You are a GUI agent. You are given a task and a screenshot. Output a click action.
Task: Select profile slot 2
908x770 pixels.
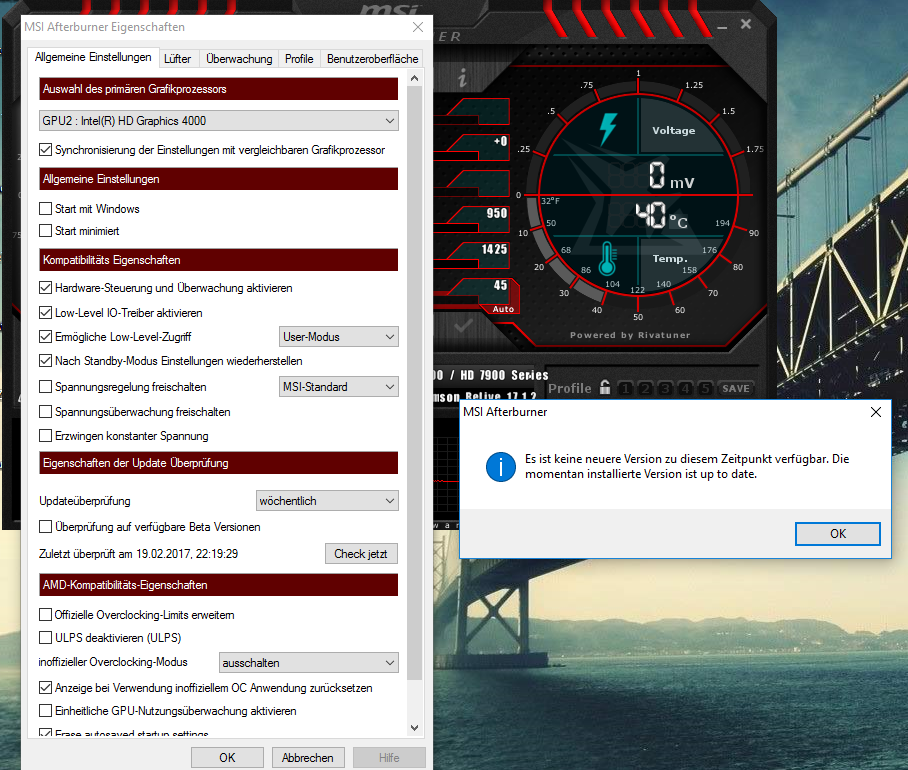click(645, 388)
